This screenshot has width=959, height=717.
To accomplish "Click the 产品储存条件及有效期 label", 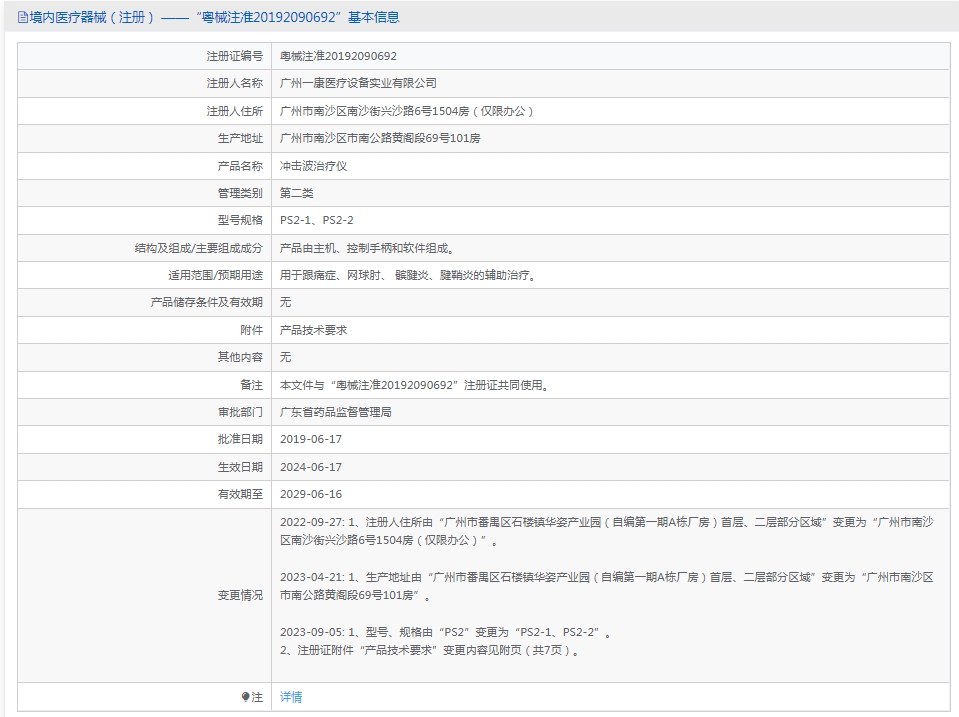I will coord(207,302).
